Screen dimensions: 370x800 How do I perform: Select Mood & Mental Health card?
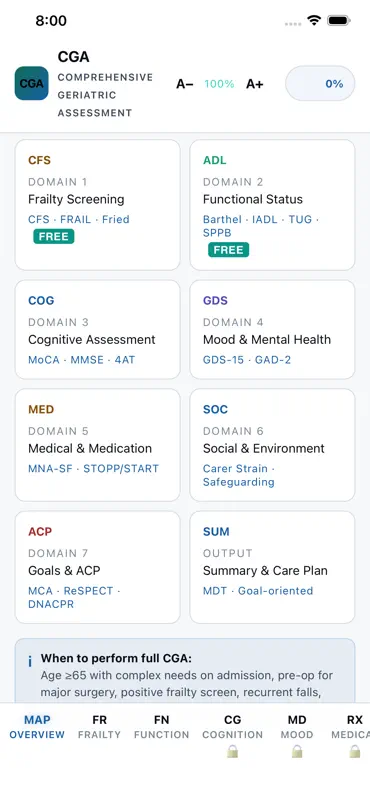coord(273,330)
